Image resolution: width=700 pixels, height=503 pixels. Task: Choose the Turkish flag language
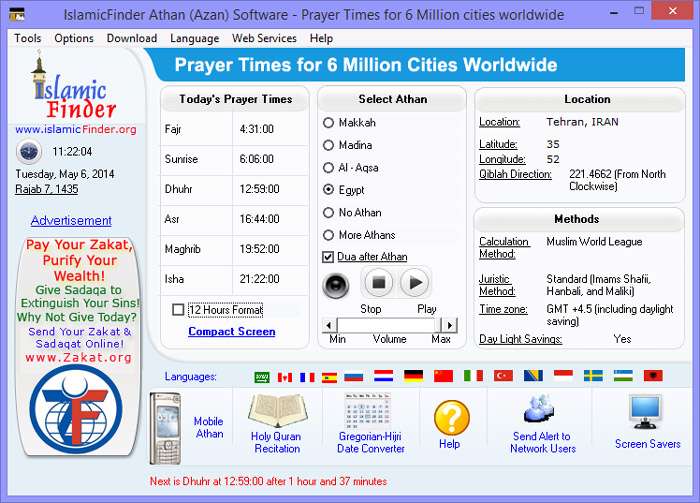[x=503, y=376]
